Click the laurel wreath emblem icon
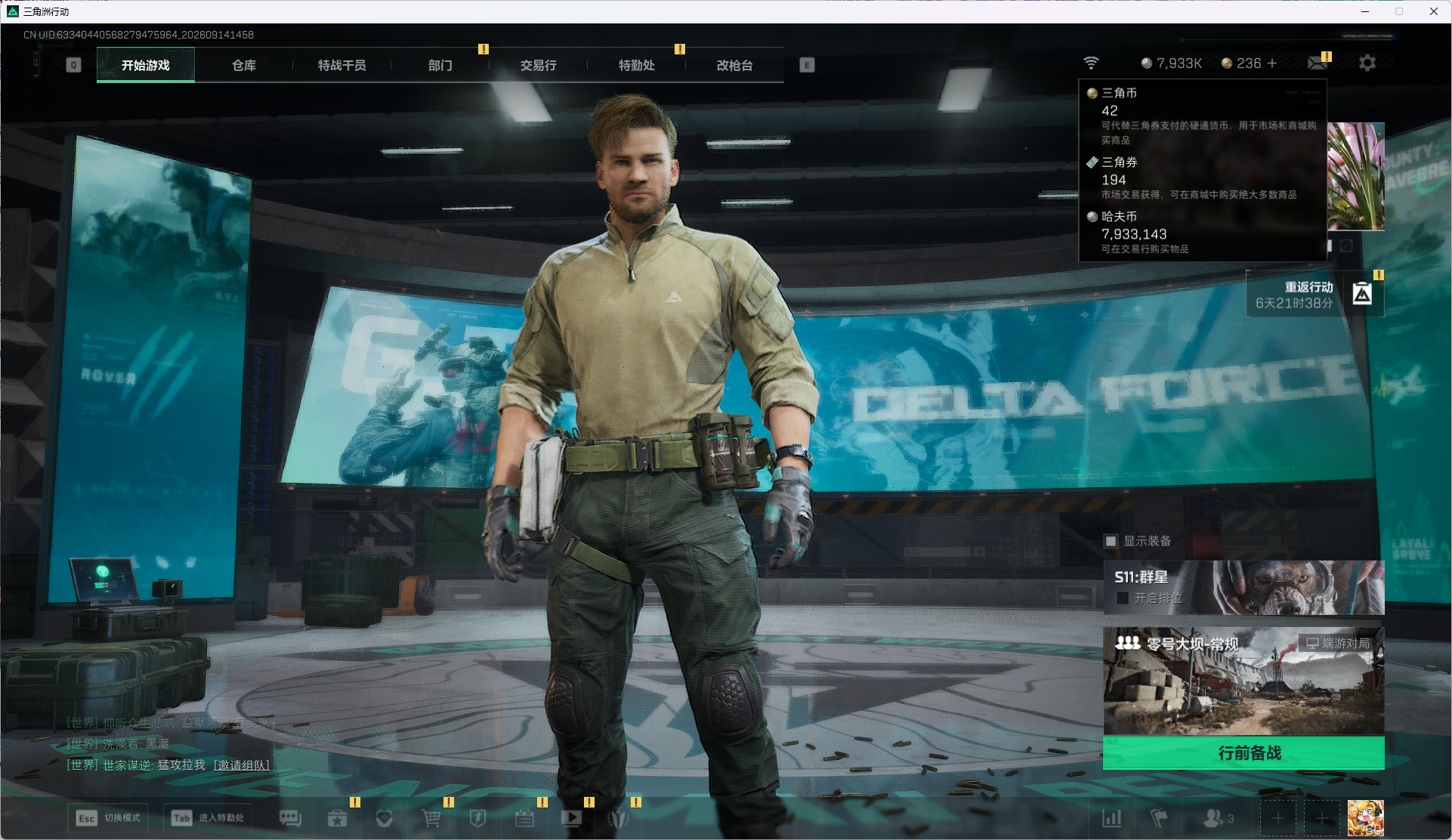Image resolution: width=1452 pixels, height=840 pixels. pos(618,818)
